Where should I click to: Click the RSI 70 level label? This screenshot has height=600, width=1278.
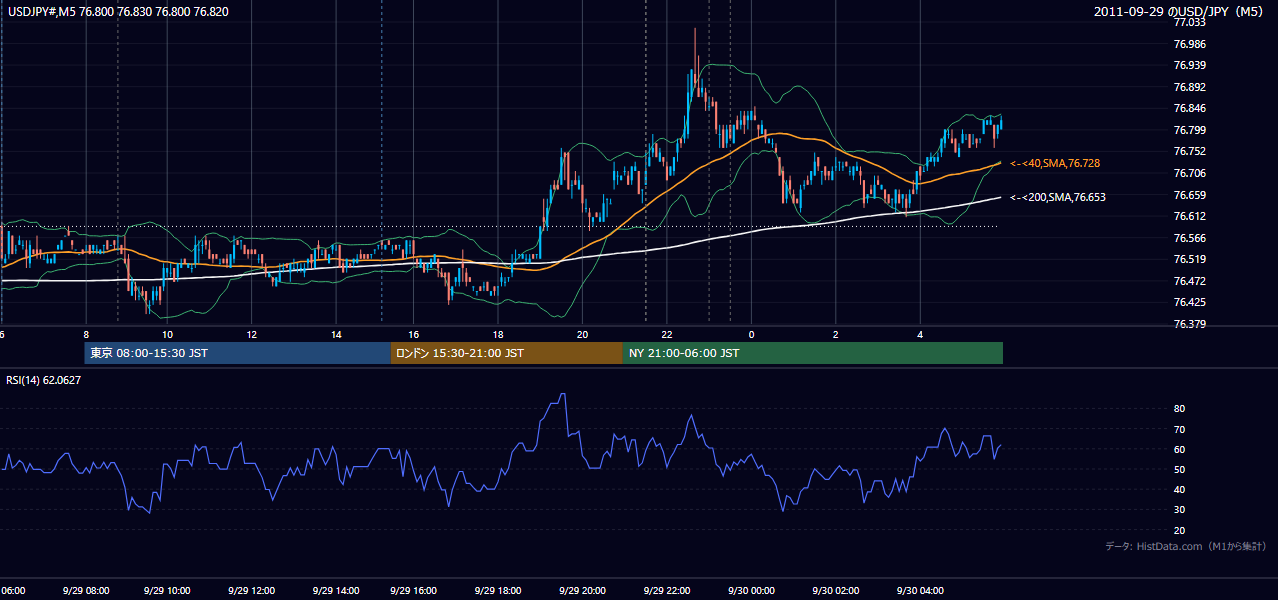1179,429
